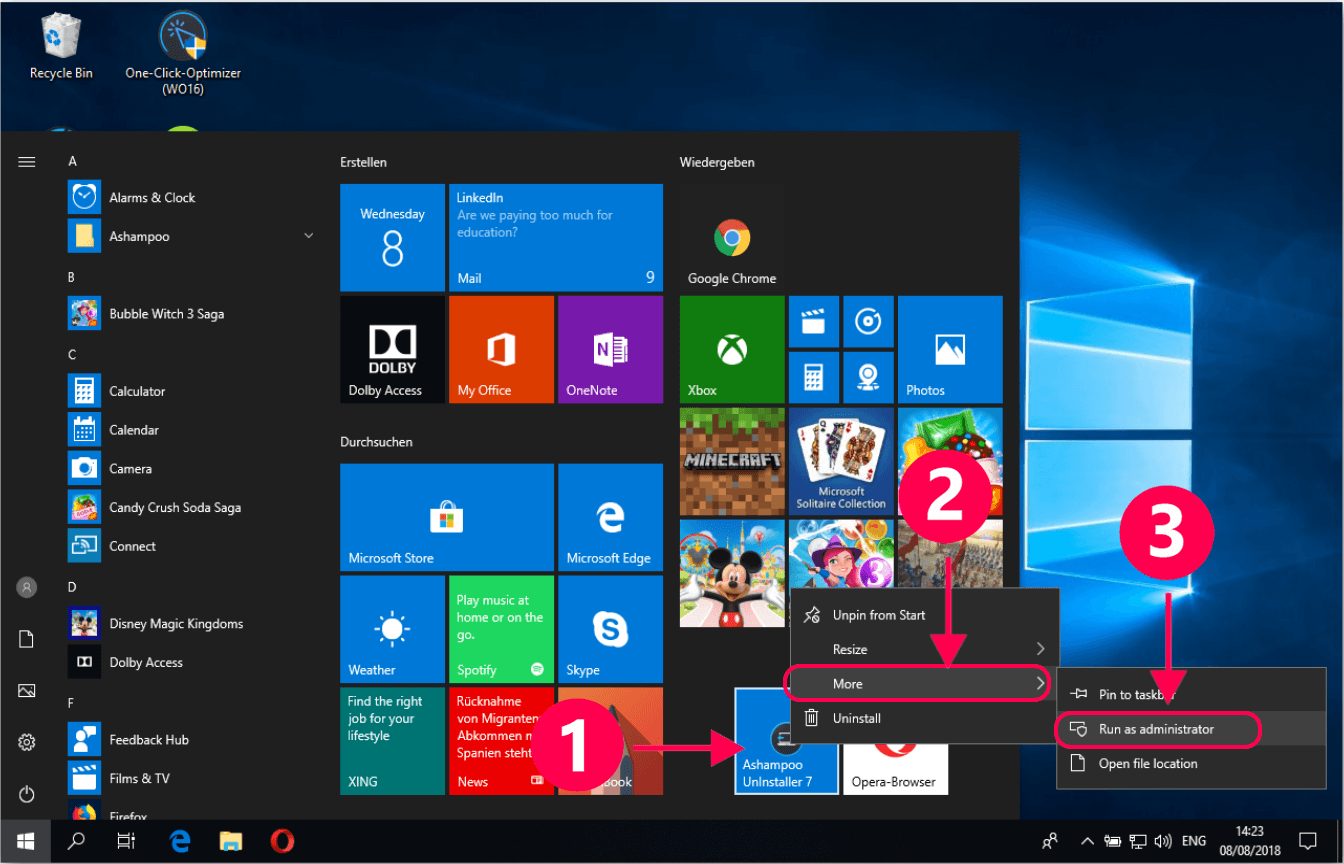
Task: Launch the Xbox tile
Action: pyautogui.click(x=732, y=349)
